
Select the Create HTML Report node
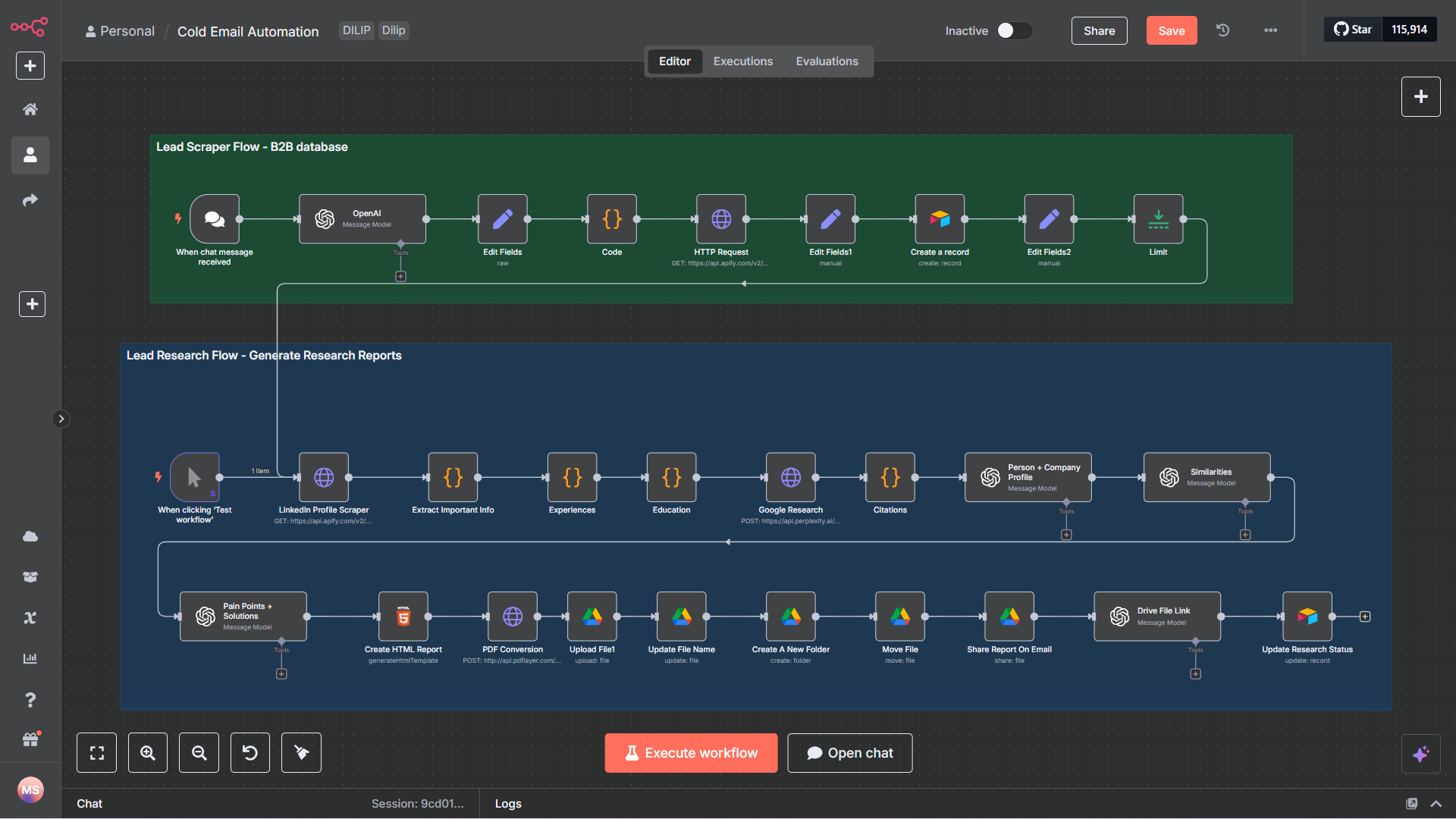(403, 616)
